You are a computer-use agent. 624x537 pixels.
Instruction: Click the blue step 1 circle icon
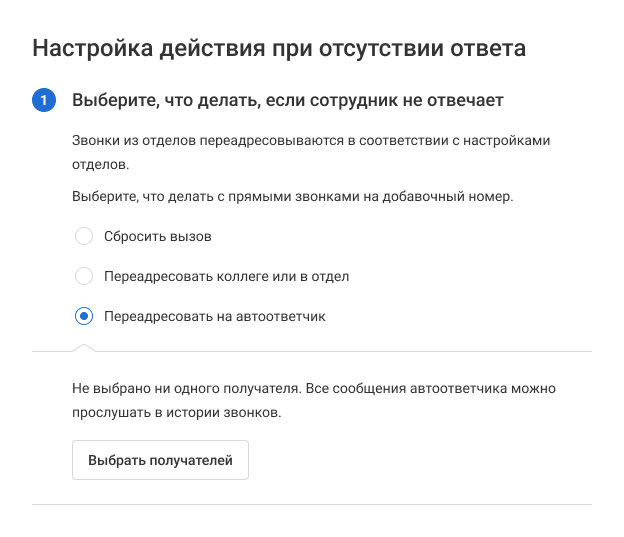click(x=44, y=100)
